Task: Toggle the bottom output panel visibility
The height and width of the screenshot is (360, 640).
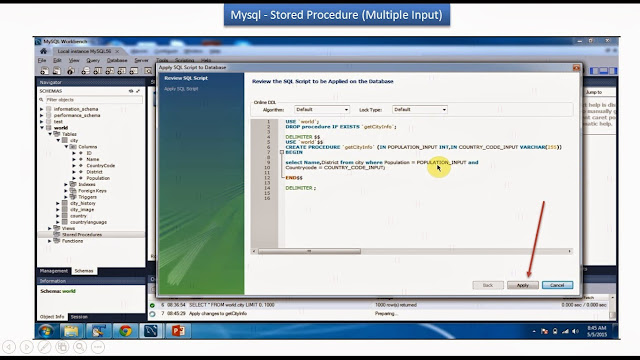Action: click(x=604, y=71)
